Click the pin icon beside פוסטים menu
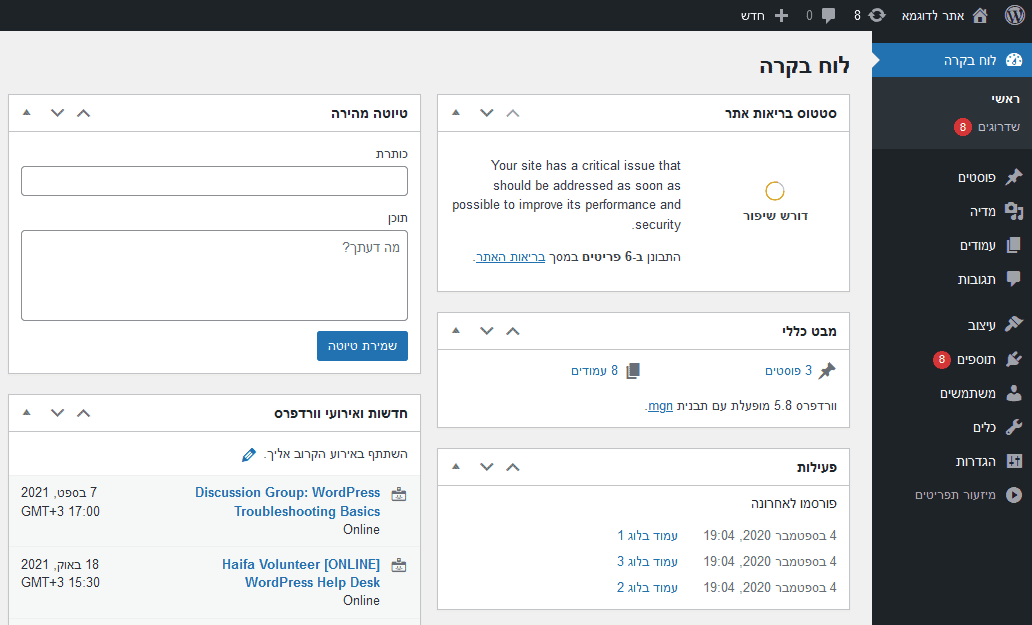Screen dimensions: 1032x625 (1014, 177)
